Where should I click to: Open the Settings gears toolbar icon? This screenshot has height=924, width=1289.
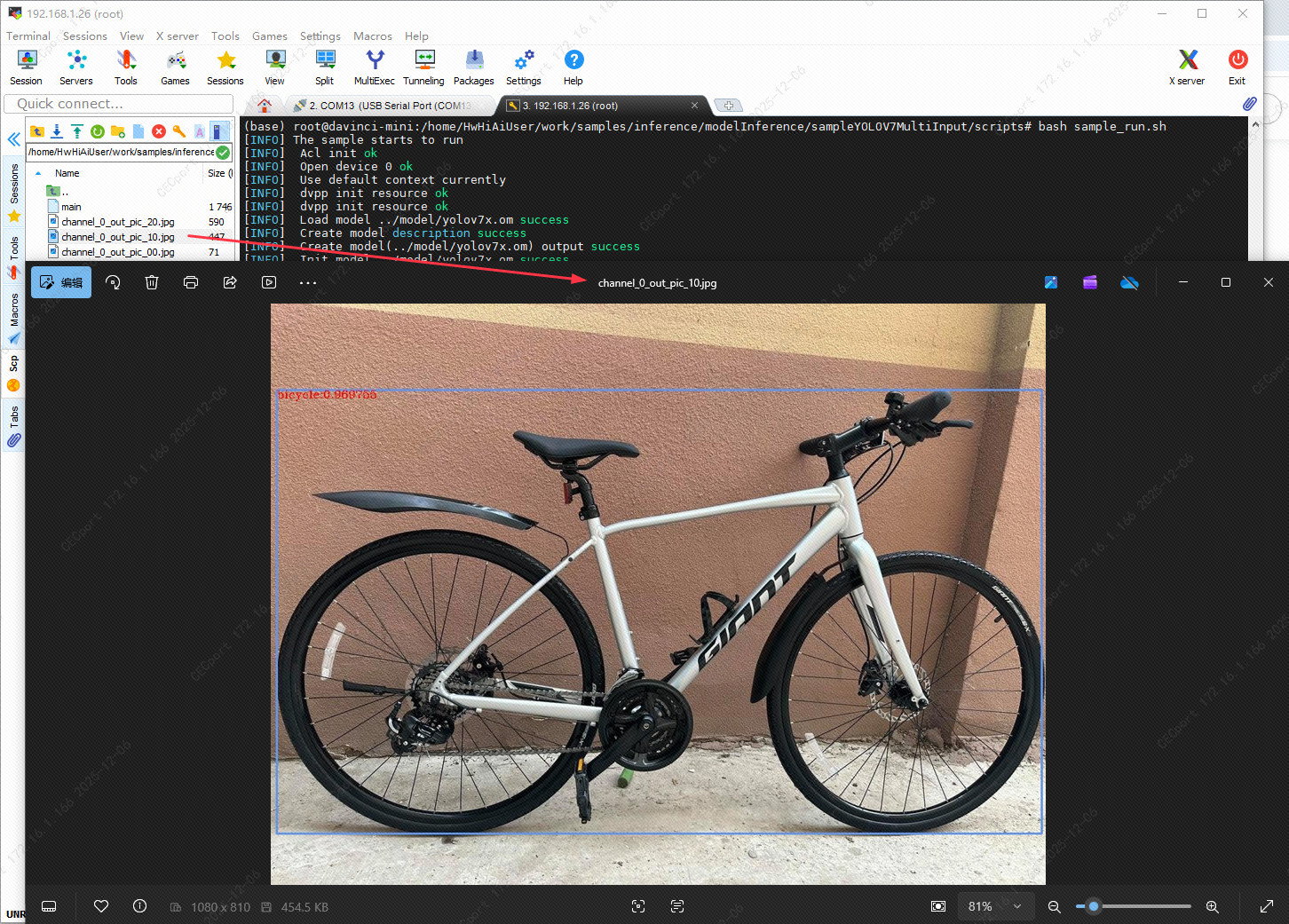point(524,67)
